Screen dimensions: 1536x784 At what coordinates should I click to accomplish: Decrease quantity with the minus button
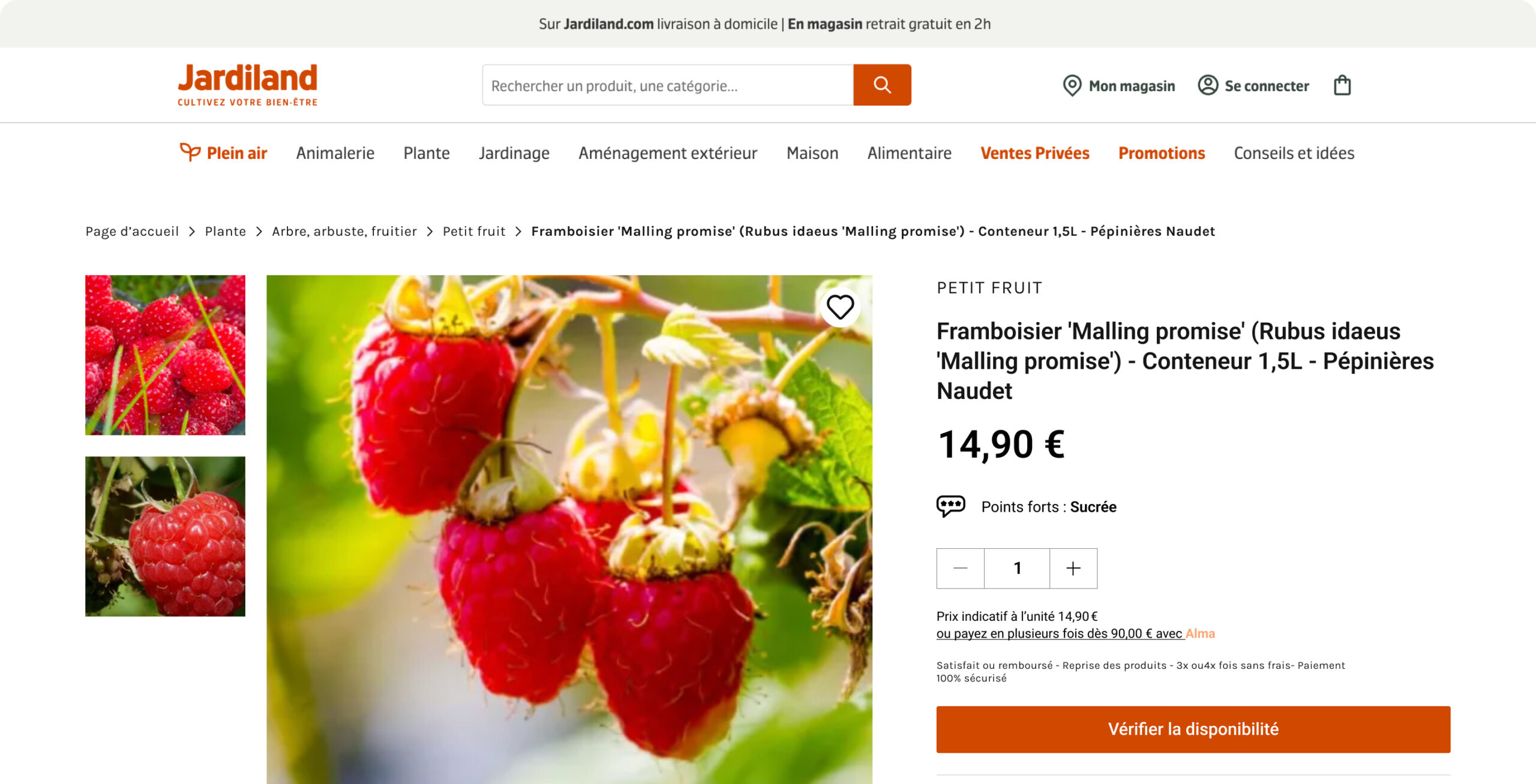[x=960, y=568]
